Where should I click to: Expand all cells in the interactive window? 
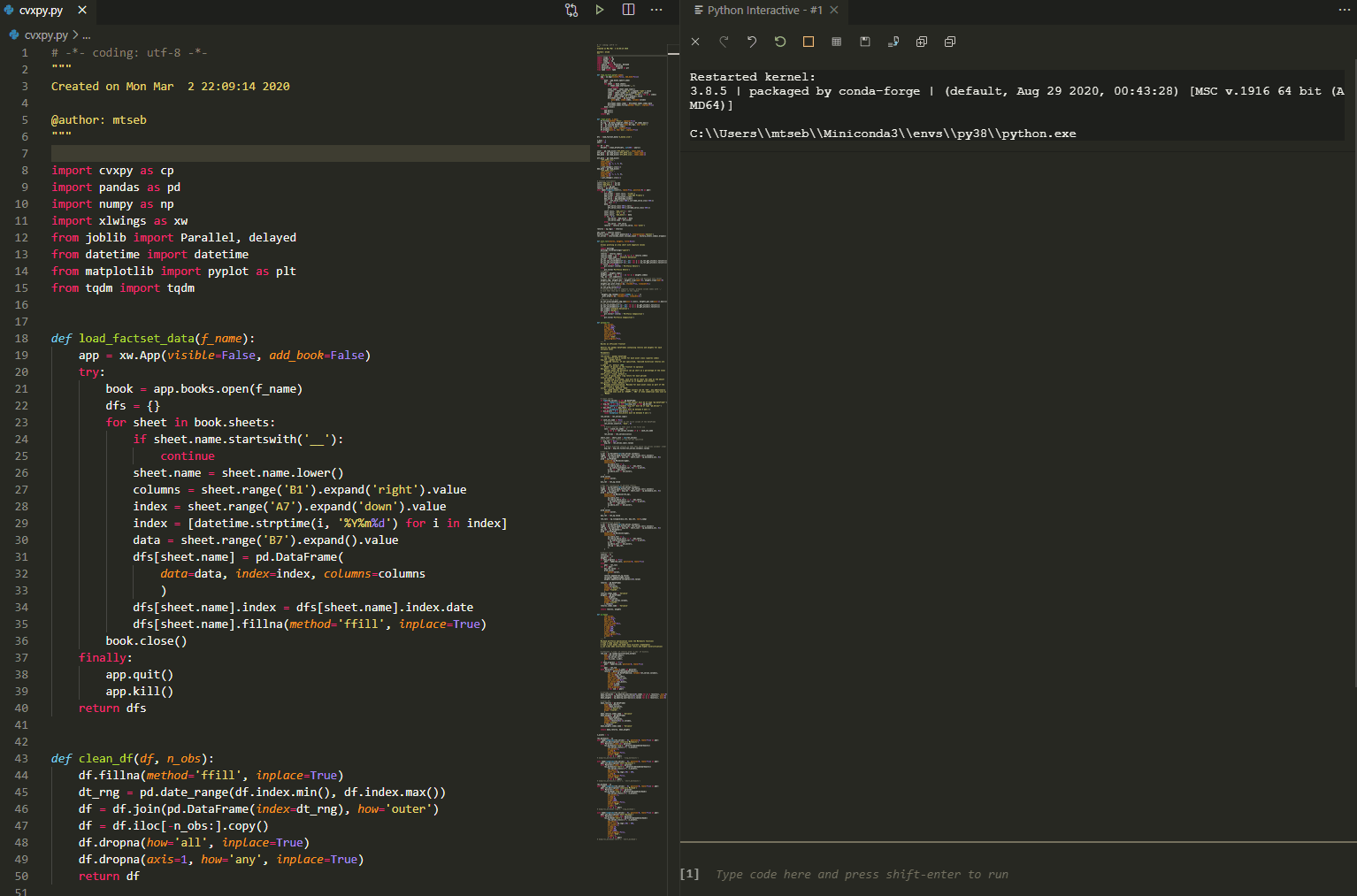(921, 41)
